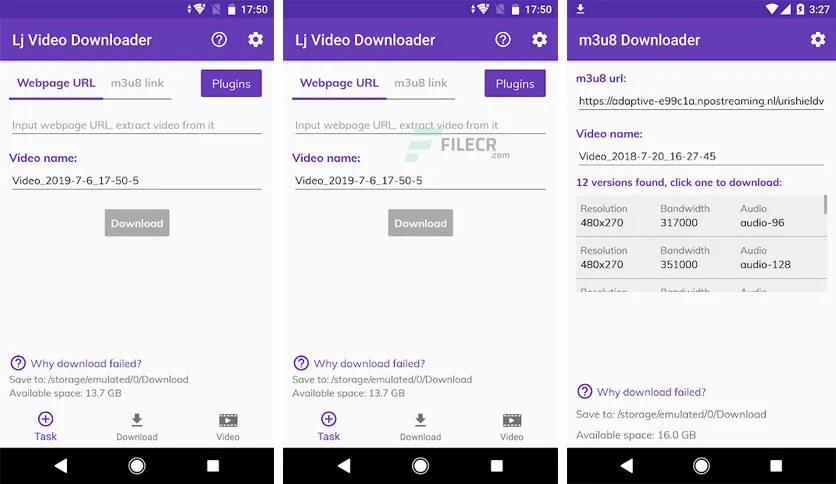
Task: Open Video tab in middle phone bottom bar
Action: click(512, 427)
